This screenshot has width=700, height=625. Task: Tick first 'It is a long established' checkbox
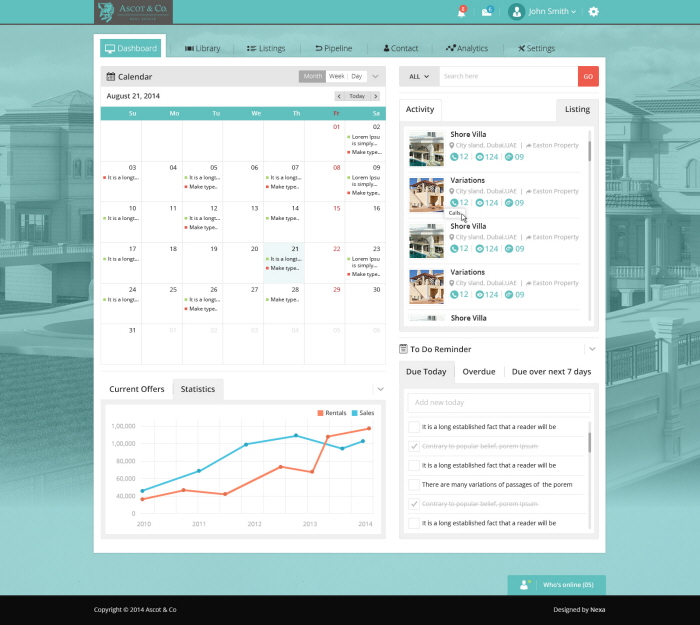pyautogui.click(x=414, y=427)
